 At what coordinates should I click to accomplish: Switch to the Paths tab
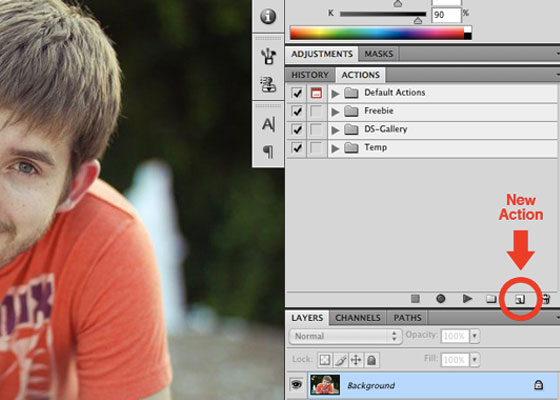[x=408, y=318]
